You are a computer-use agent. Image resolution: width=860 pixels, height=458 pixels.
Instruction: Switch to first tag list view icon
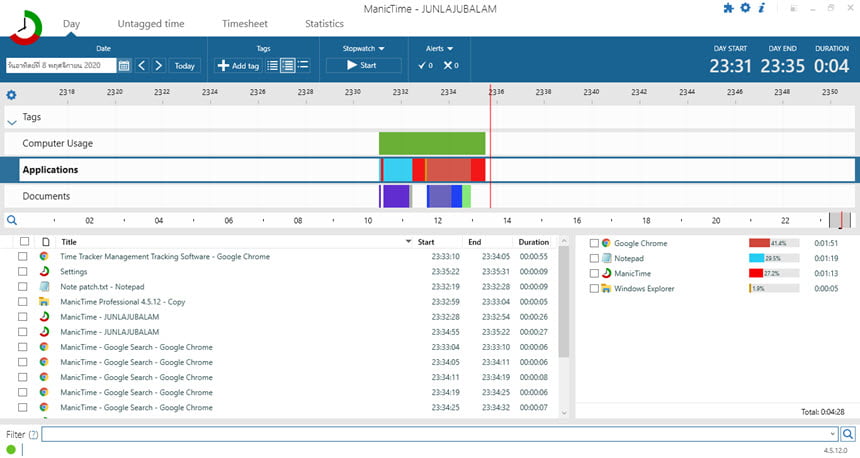[x=272, y=66]
